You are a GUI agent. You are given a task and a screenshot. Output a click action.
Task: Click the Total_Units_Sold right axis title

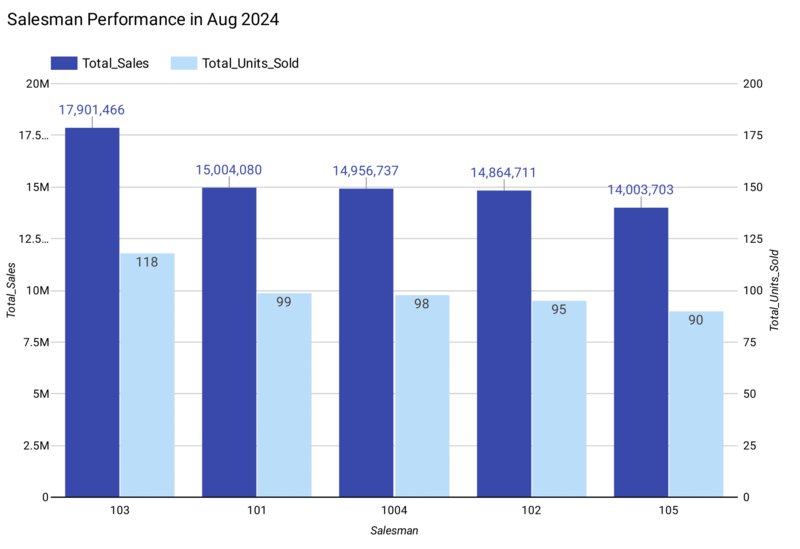pyautogui.click(x=774, y=290)
